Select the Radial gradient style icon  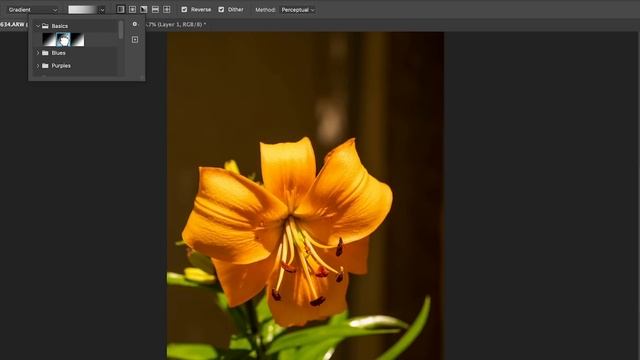132,9
